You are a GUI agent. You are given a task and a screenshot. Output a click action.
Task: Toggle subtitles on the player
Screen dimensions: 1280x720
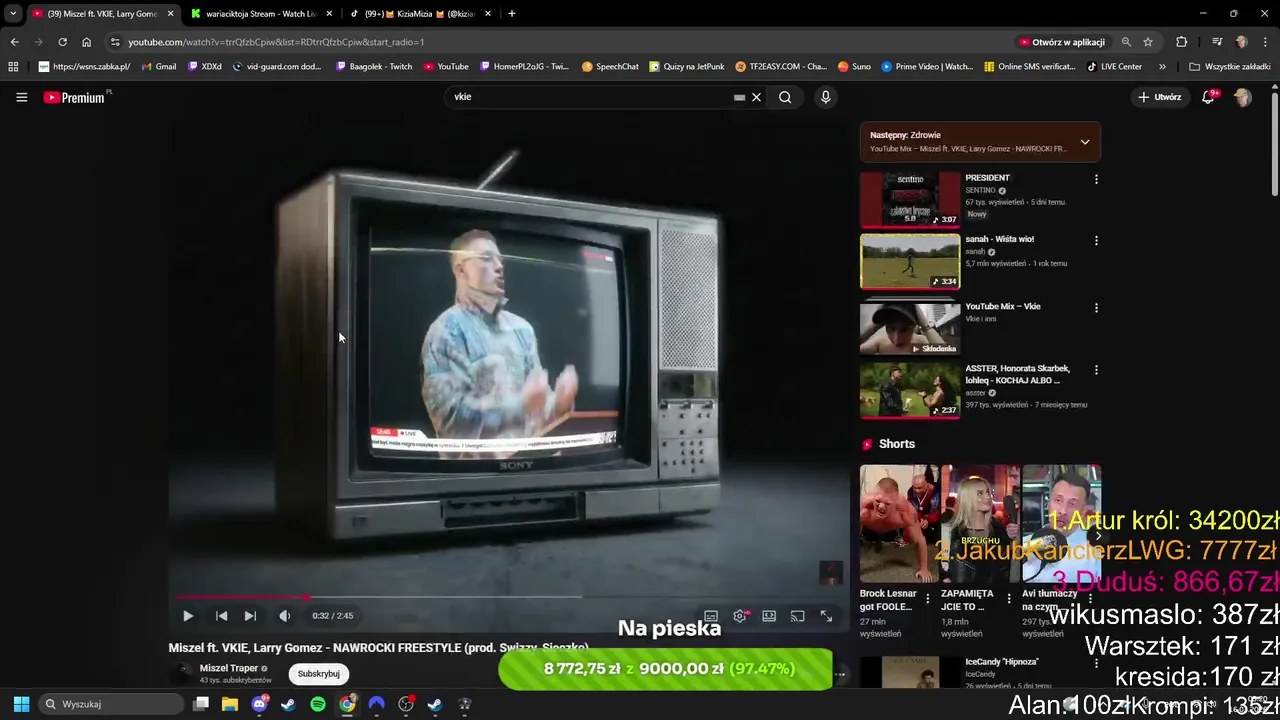click(x=711, y=616)
